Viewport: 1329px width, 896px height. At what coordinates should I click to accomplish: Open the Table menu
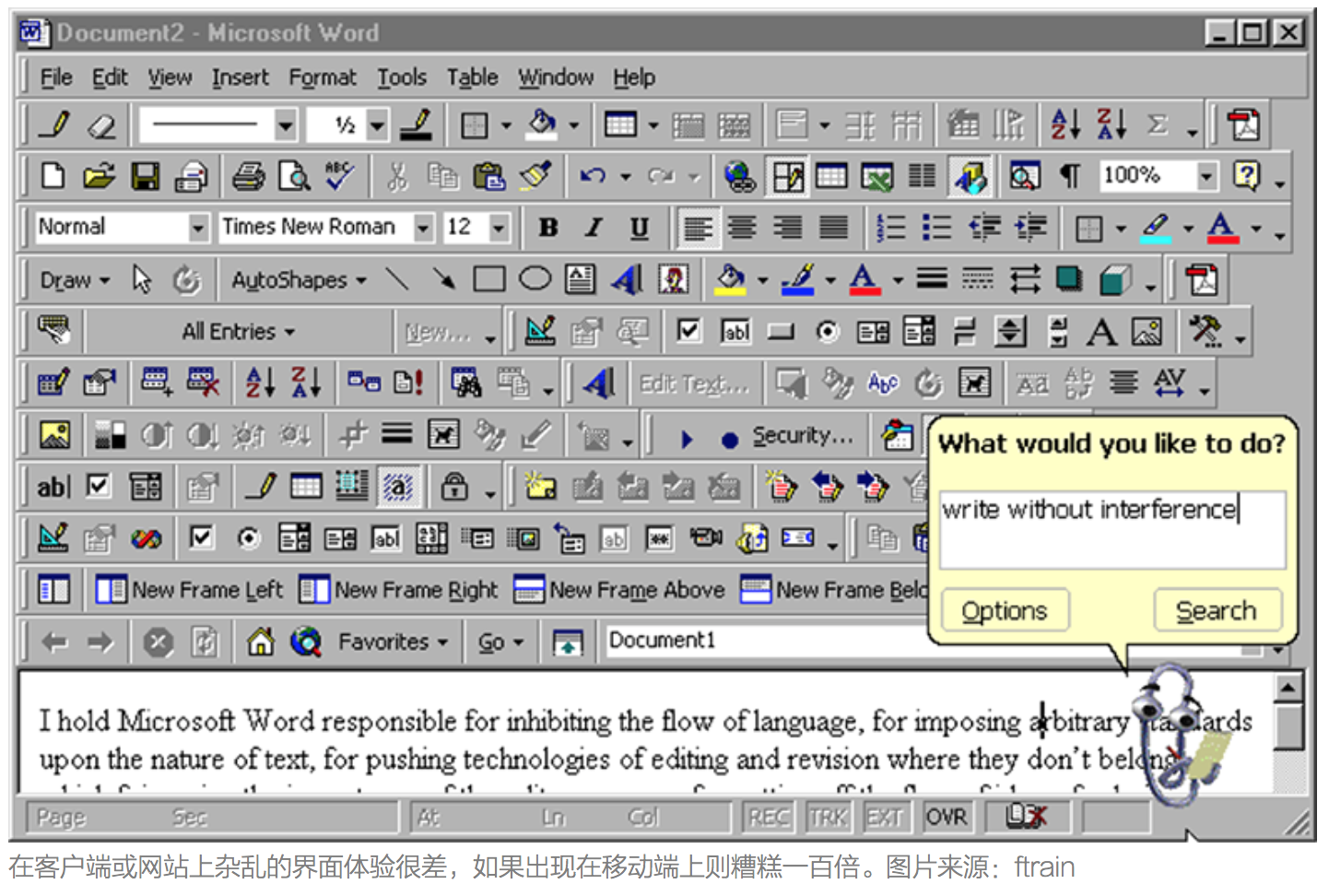pyautogui.click(x=472, y=77)
